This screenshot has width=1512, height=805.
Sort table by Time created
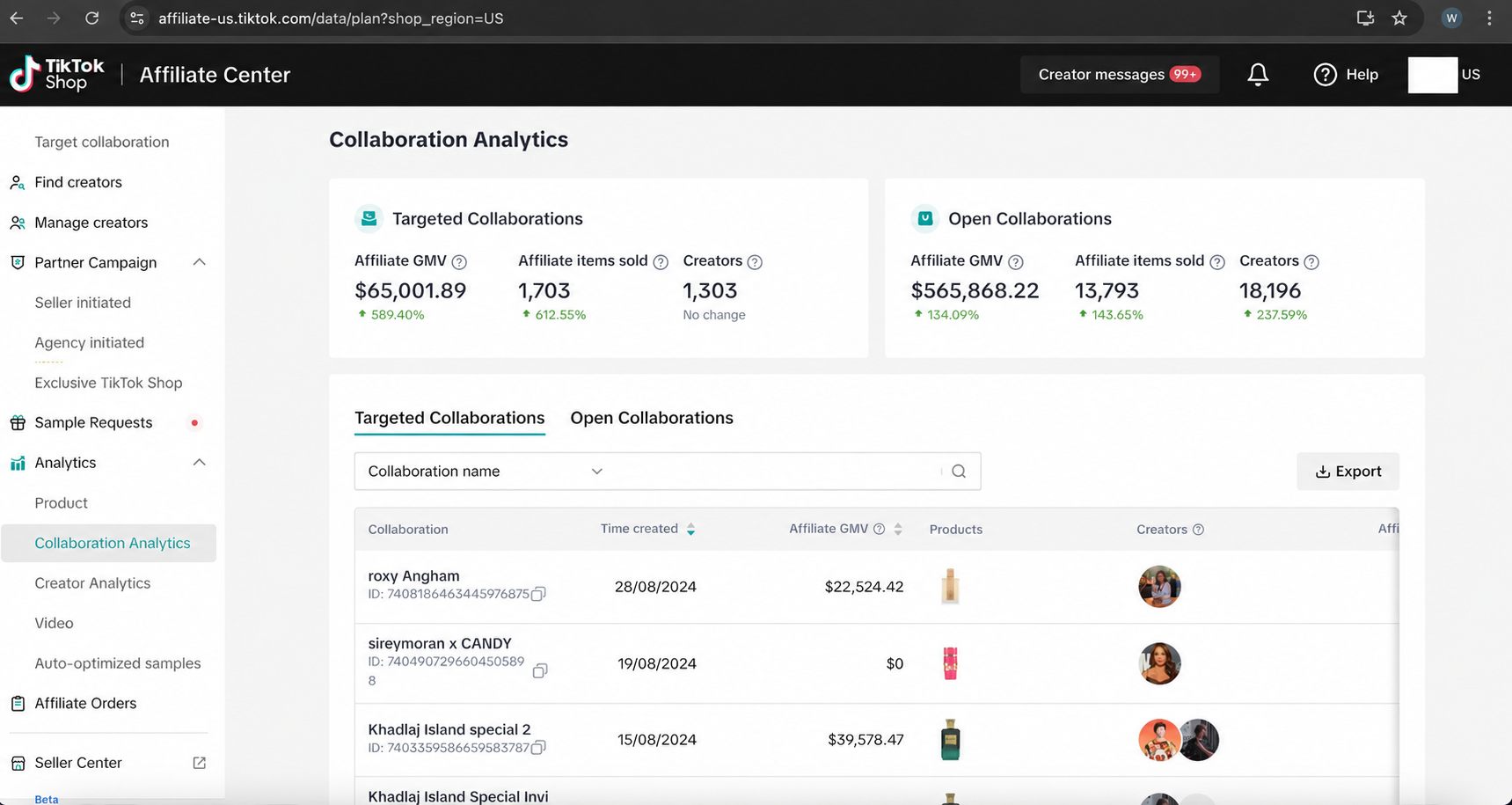tap(690, 529)
